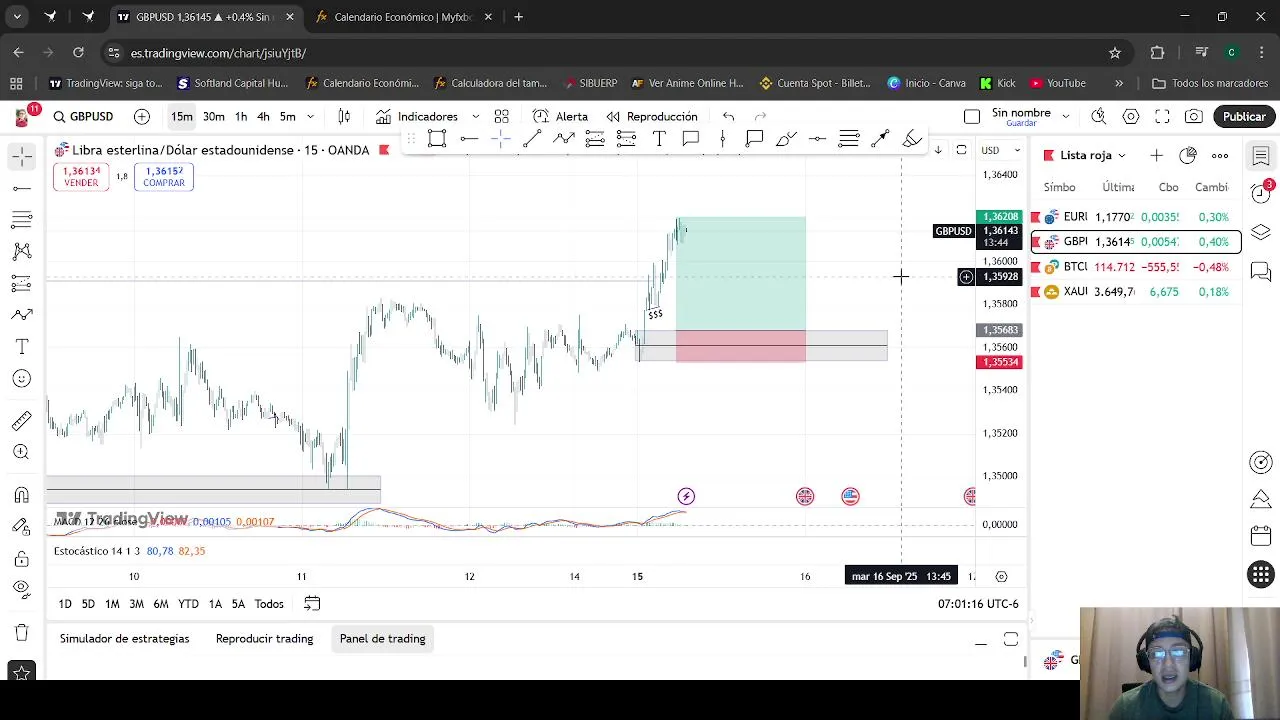The image size is (1280, 720).
Task: Select the trend line tool in left toolbar
Action: [x=21, y=188]
